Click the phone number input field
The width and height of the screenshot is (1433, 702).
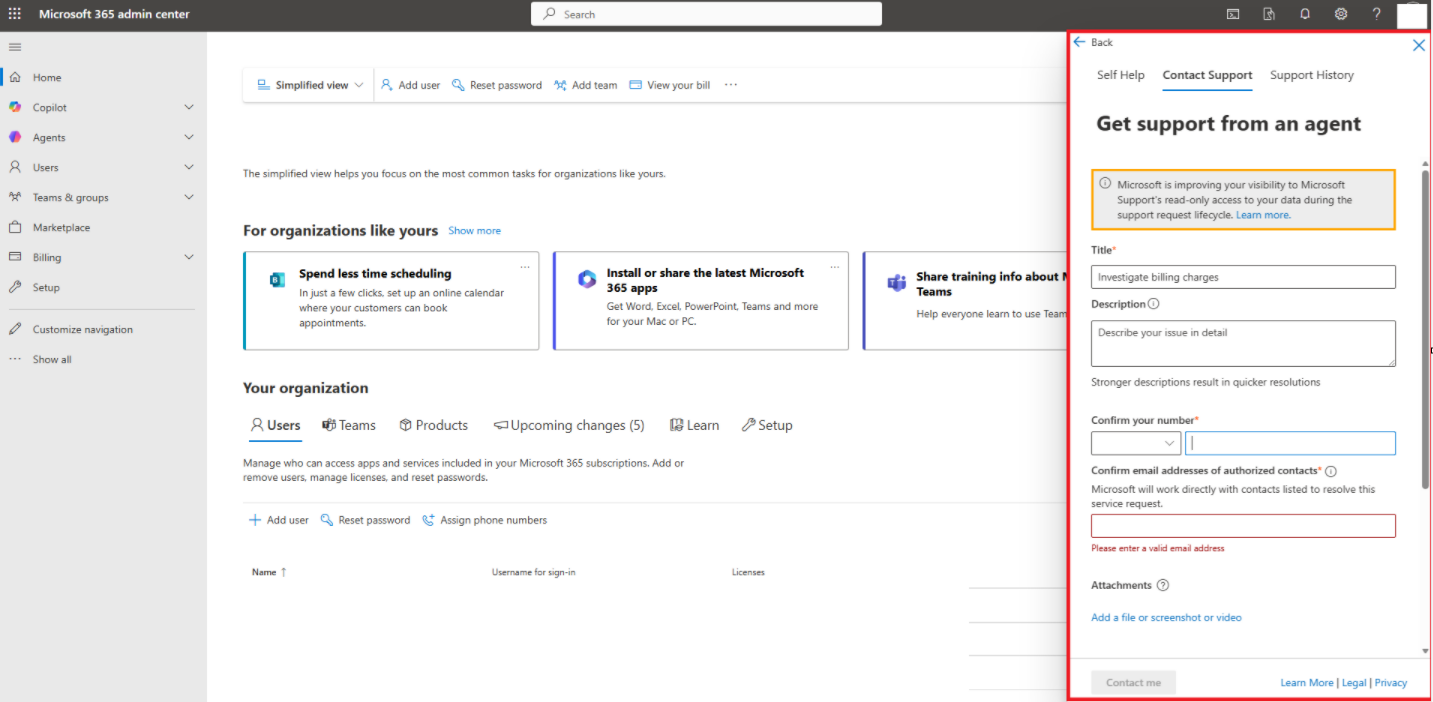pos(1290,443)
